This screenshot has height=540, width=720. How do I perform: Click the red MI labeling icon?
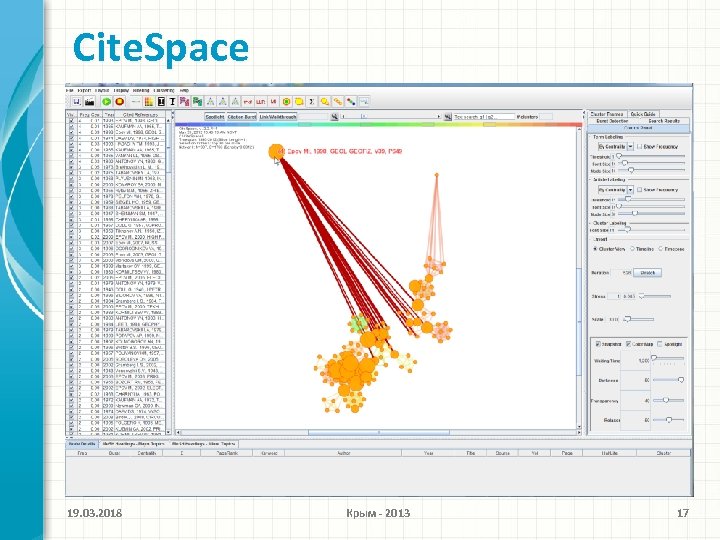[x=273, y=101]
